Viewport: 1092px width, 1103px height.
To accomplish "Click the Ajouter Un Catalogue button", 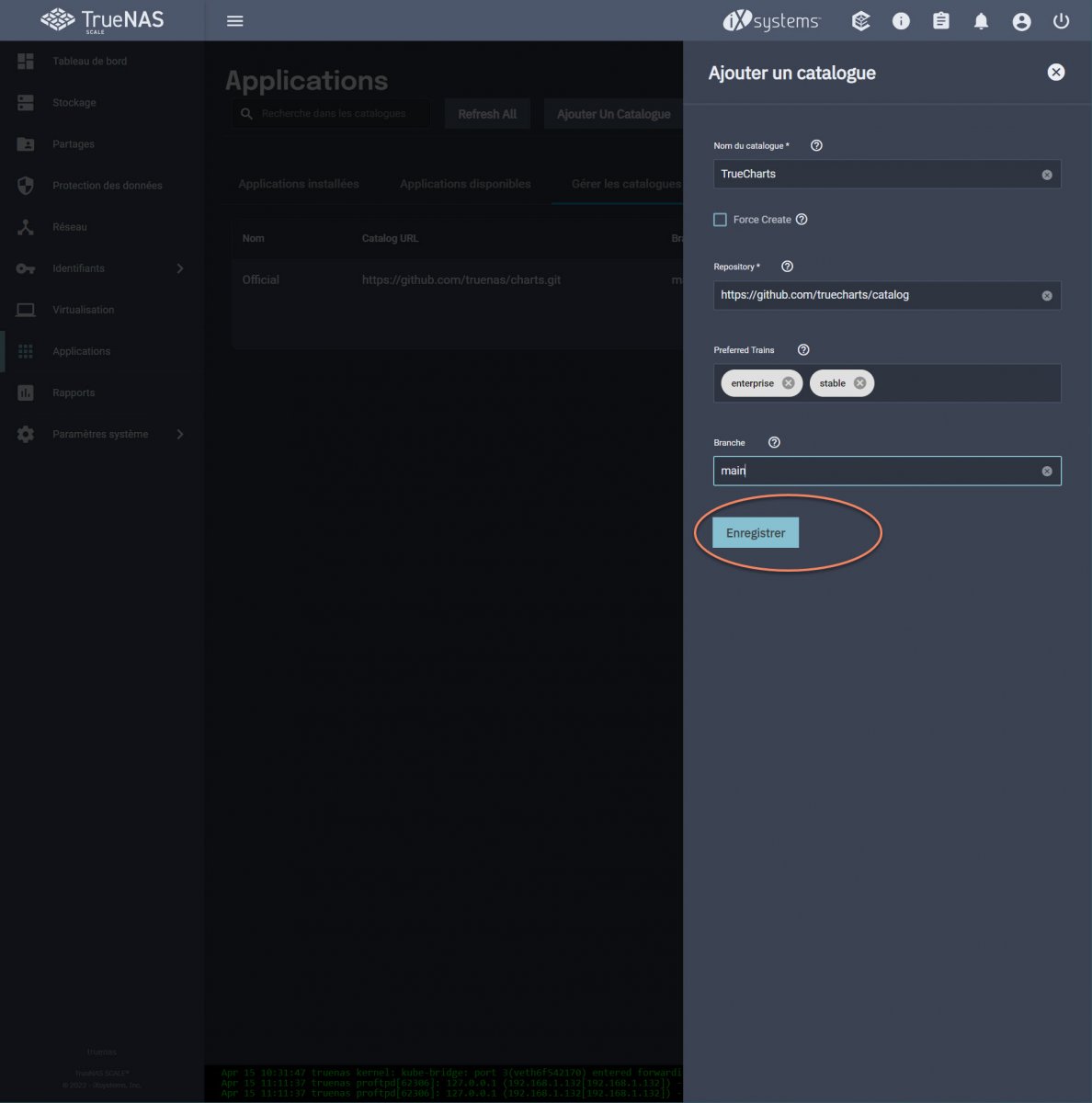I will click(614, 114).
